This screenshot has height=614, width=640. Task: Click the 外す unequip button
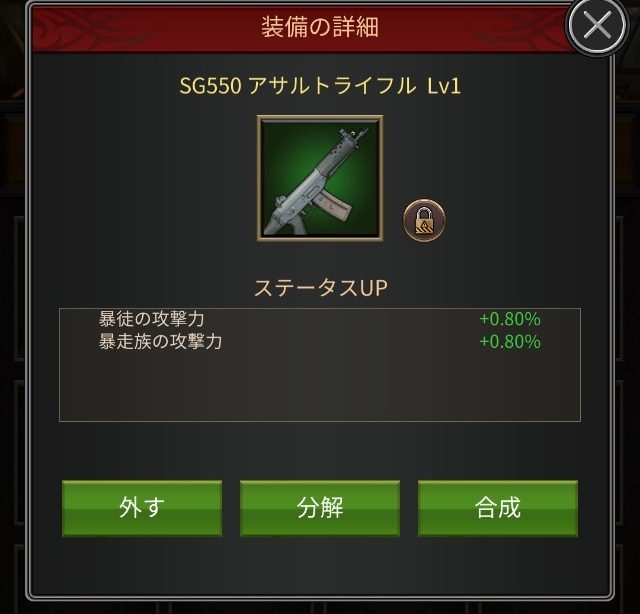pos(142,508)
